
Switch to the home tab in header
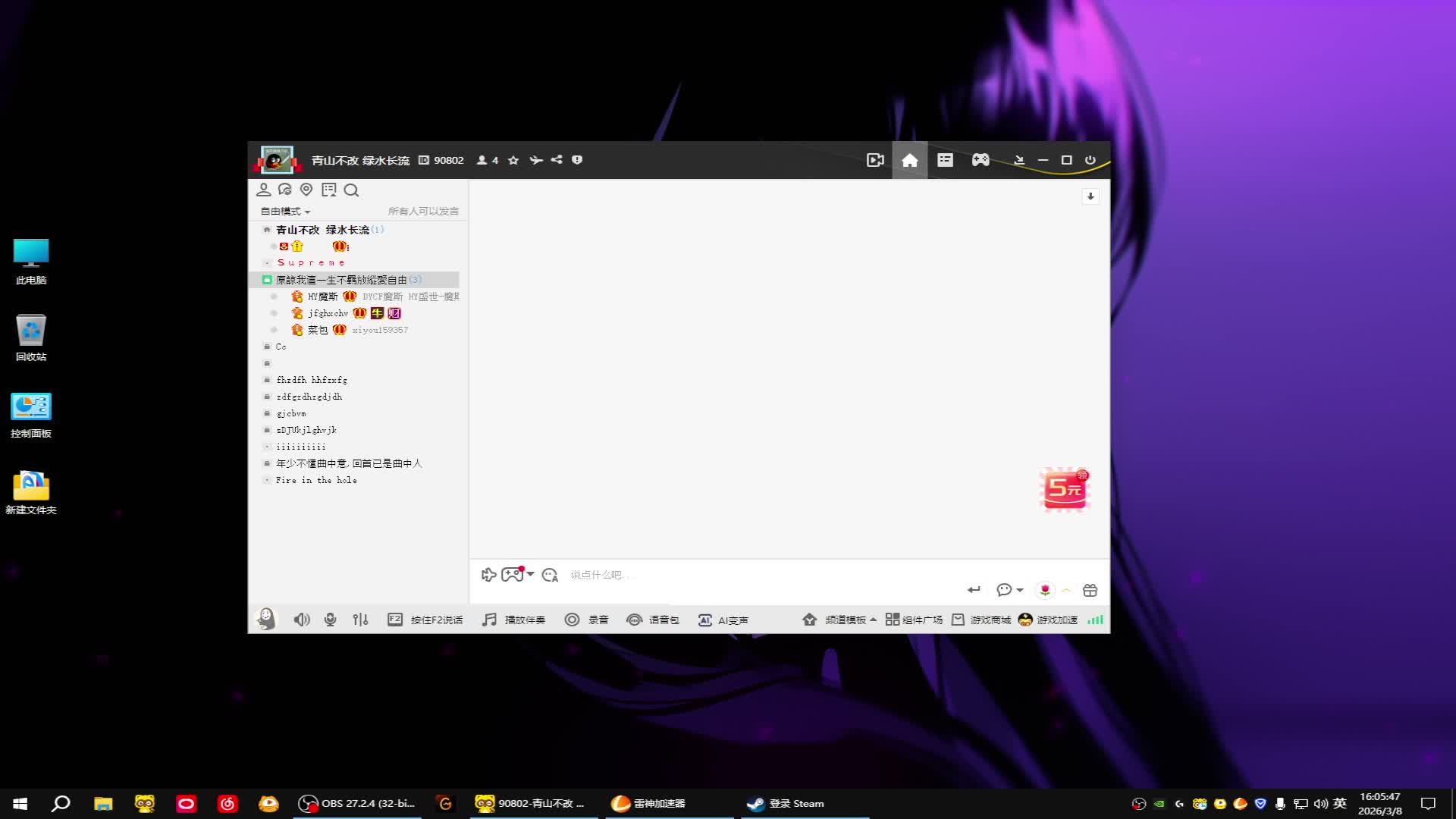pos(909,160)
